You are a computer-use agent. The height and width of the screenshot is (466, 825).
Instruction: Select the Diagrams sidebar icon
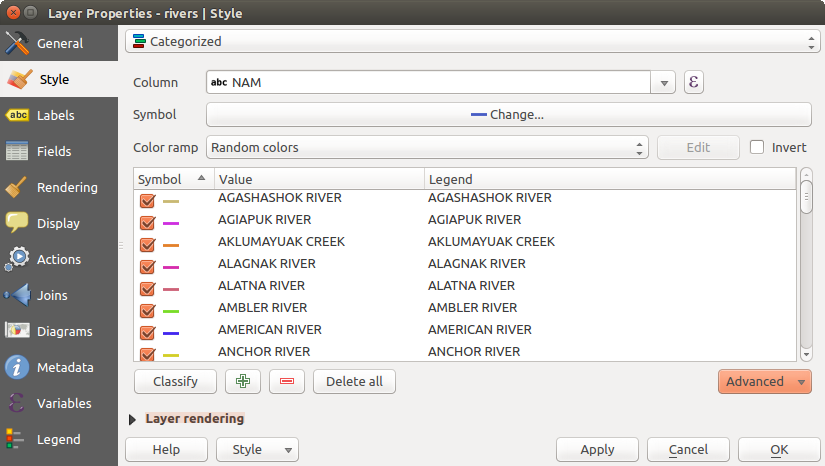click(17, 331)
